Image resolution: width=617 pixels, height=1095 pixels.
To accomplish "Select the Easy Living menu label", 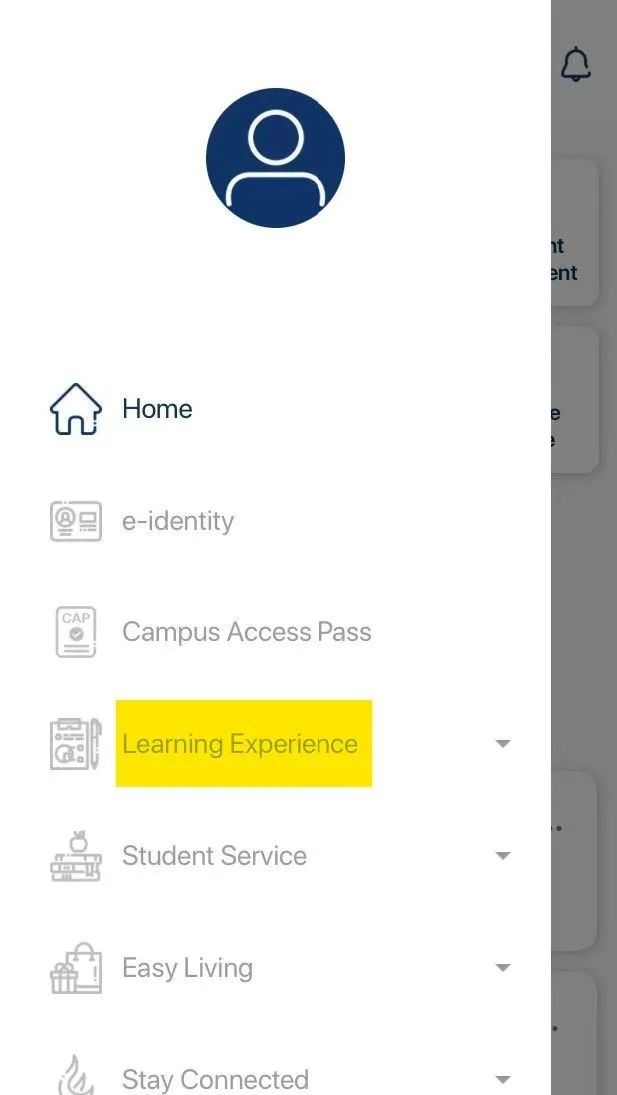I will pyautogui.click(x=187, y=968).
